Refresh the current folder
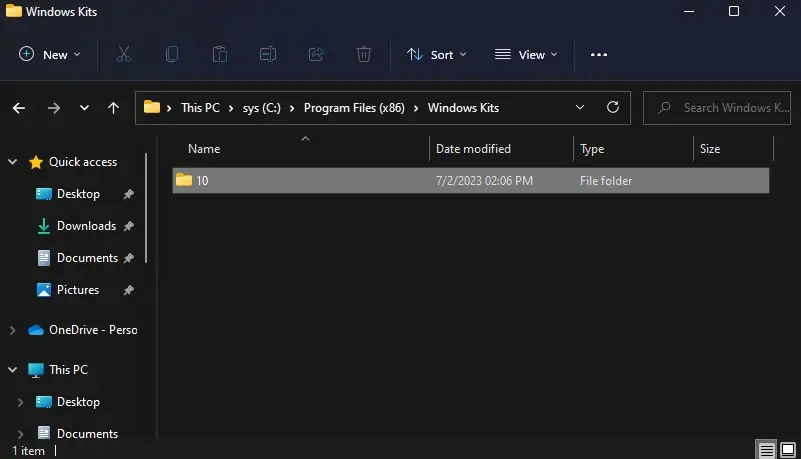This screenshot has width=801, height=459. (x=612, y=107)
